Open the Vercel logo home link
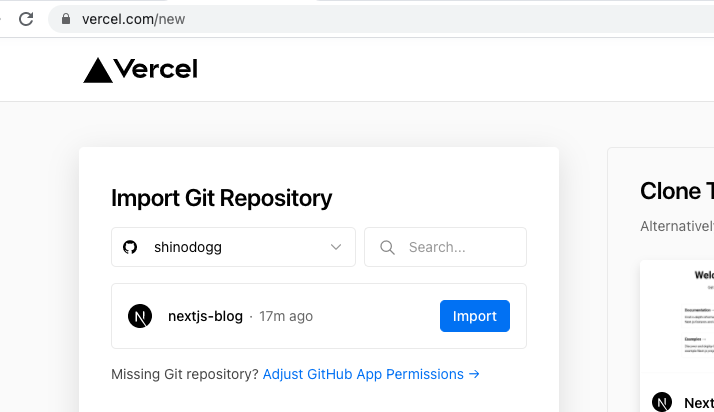Screen dimensions: 714x412 tap(140, 70)
